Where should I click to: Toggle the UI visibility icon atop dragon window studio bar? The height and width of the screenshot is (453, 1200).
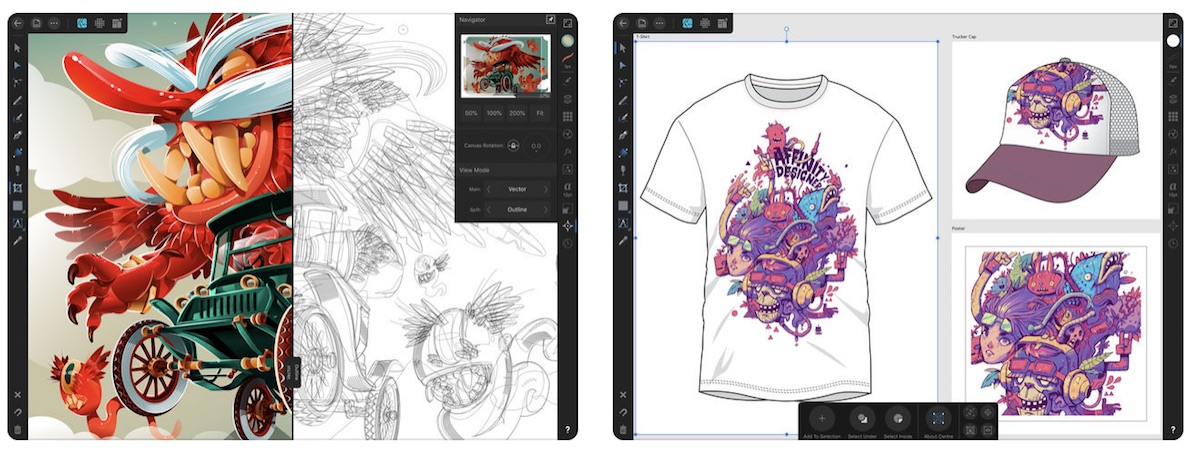(567, 21)
